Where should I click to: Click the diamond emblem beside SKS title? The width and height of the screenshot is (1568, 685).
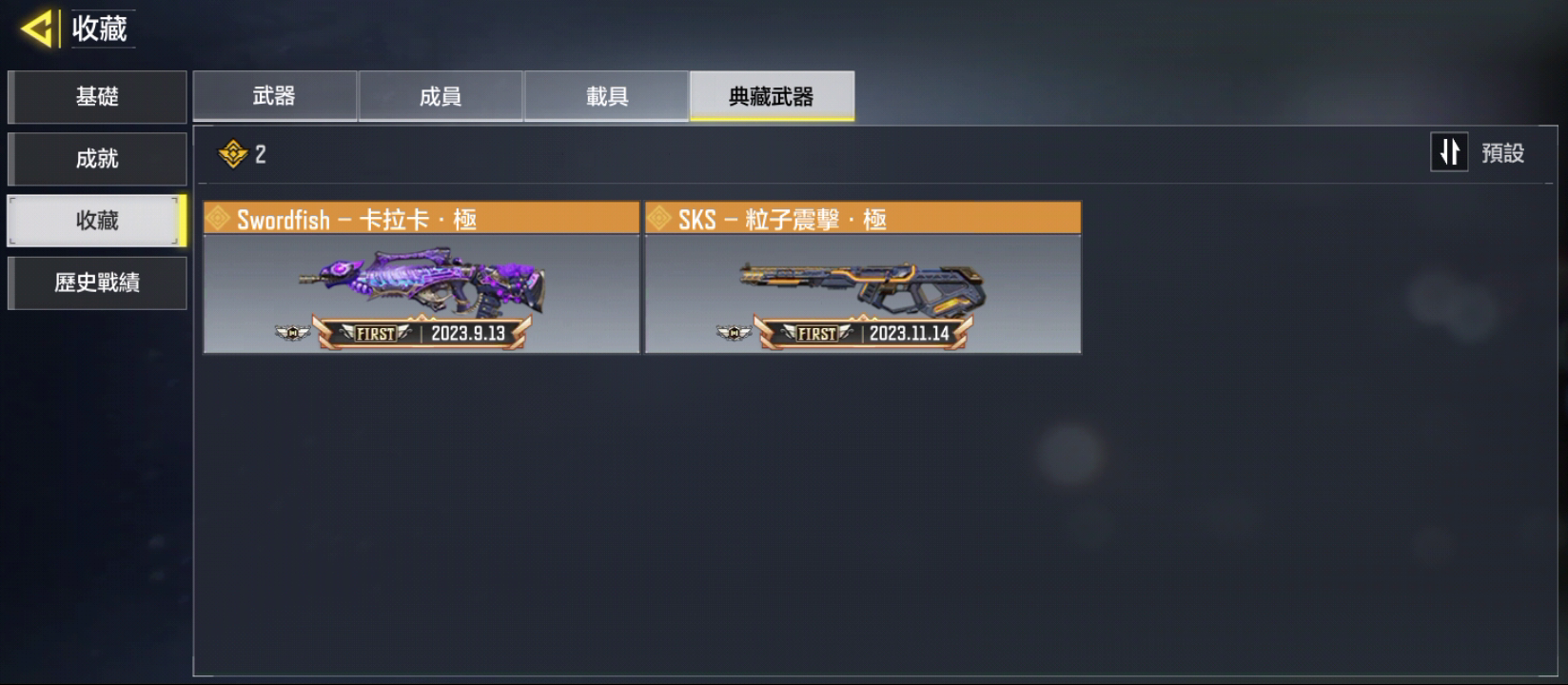tap(659, 219)
